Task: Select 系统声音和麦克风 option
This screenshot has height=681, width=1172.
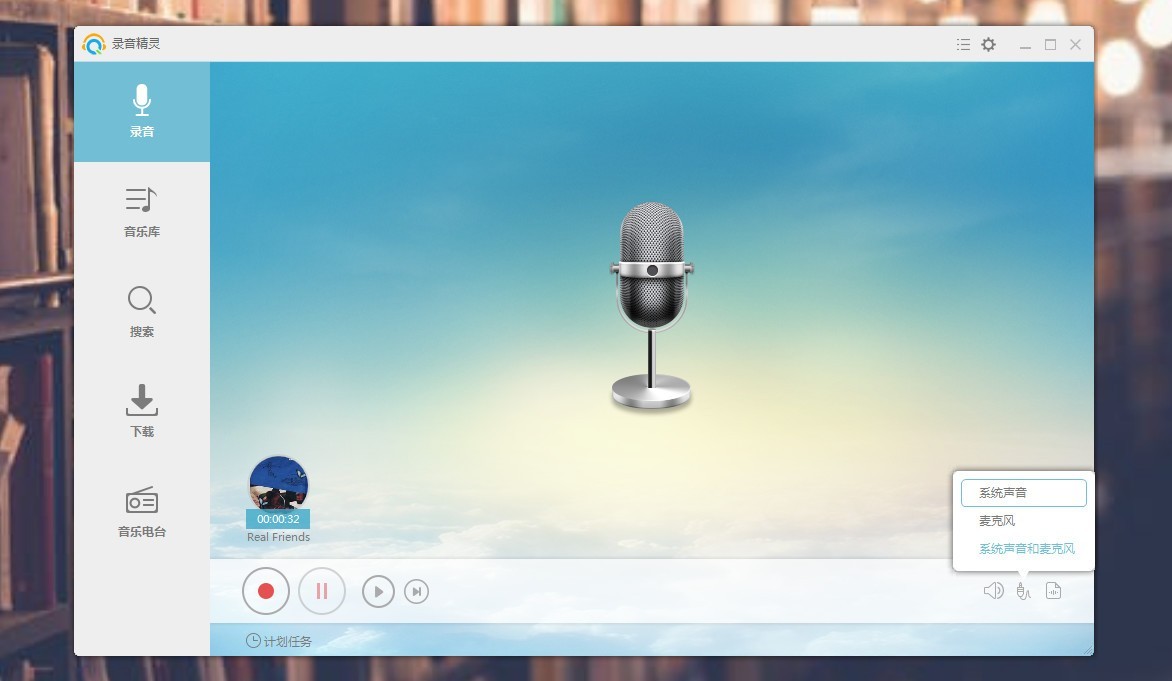Action: [1026, 549]
